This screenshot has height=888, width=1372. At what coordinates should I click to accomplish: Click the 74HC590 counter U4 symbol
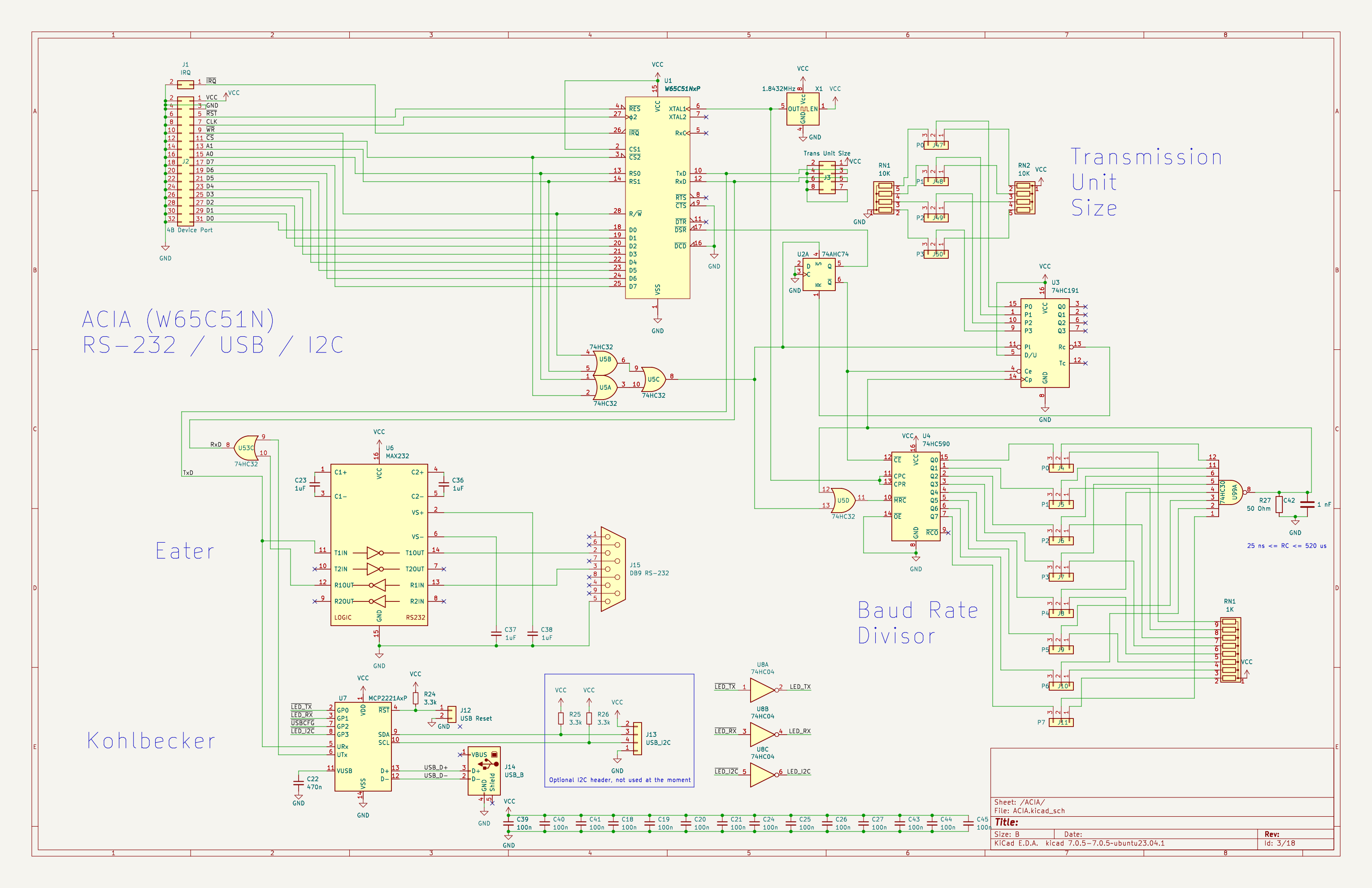[x=916, y=496]
